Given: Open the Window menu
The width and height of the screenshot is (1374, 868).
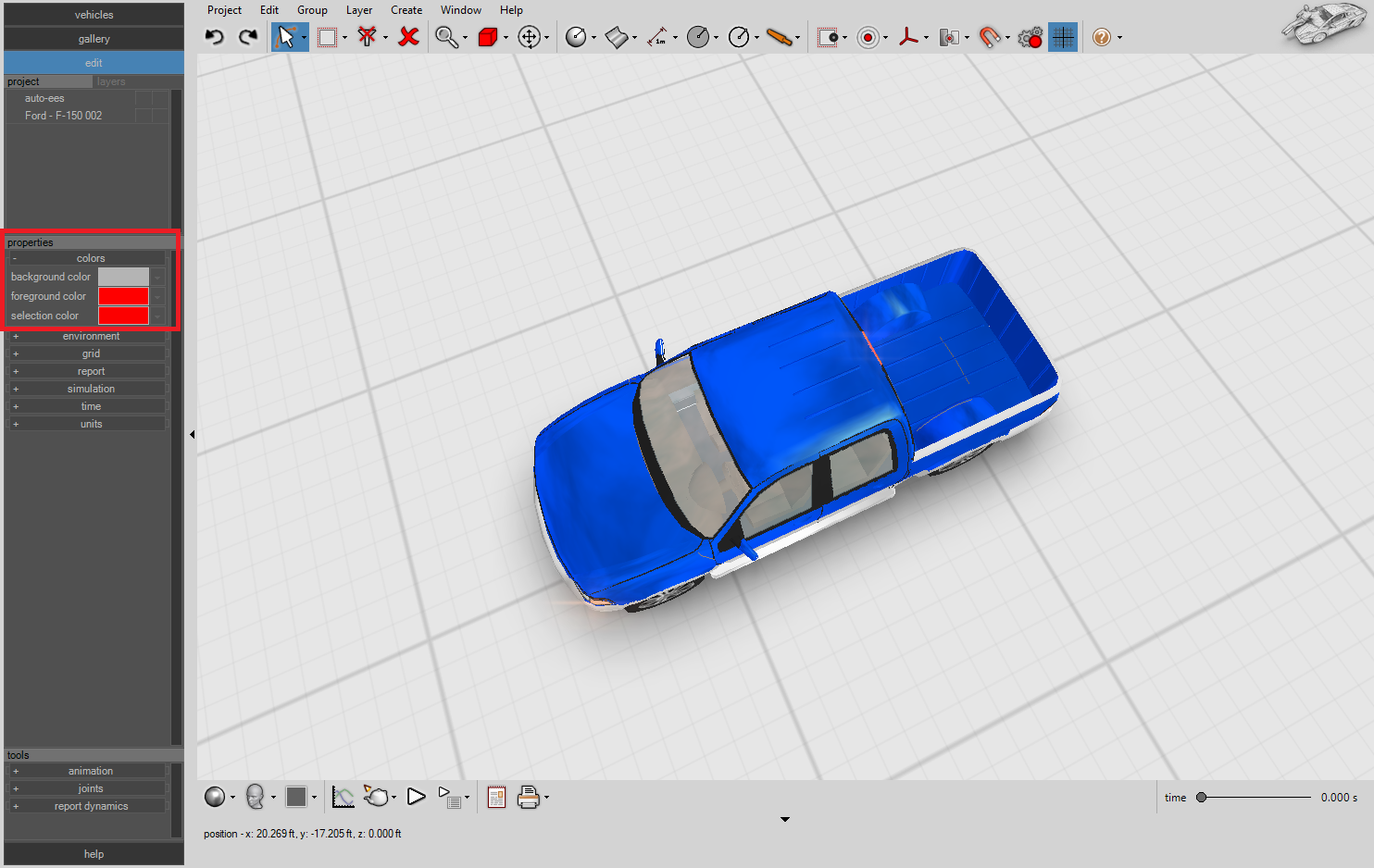Looking at the screenshot, I should pos(461,10).
